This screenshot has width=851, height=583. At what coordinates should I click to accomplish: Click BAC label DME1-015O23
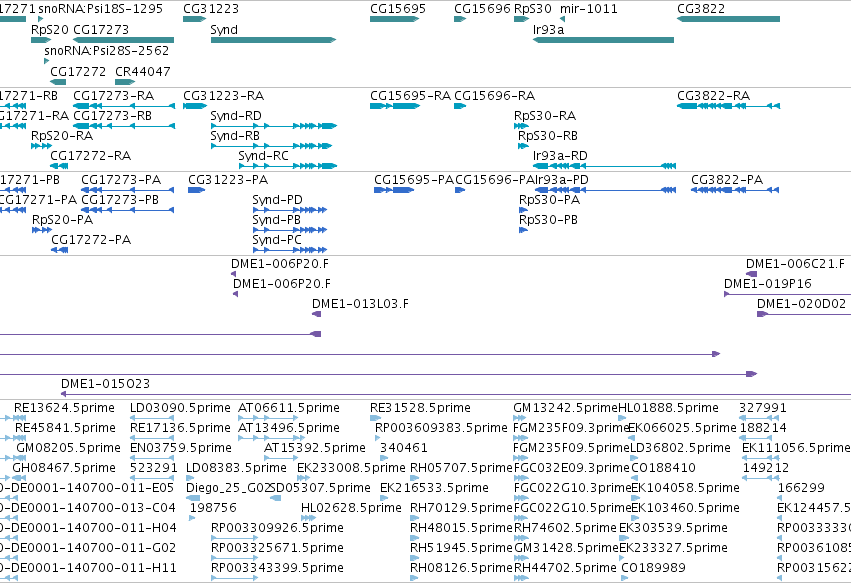tap(105, 384)
